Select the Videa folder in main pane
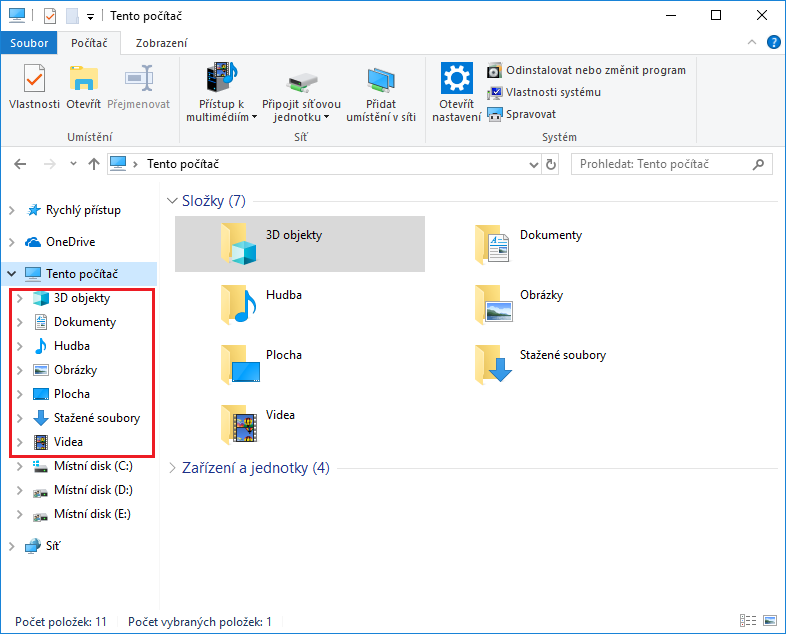The image size is (786, 634). (259, 425)
